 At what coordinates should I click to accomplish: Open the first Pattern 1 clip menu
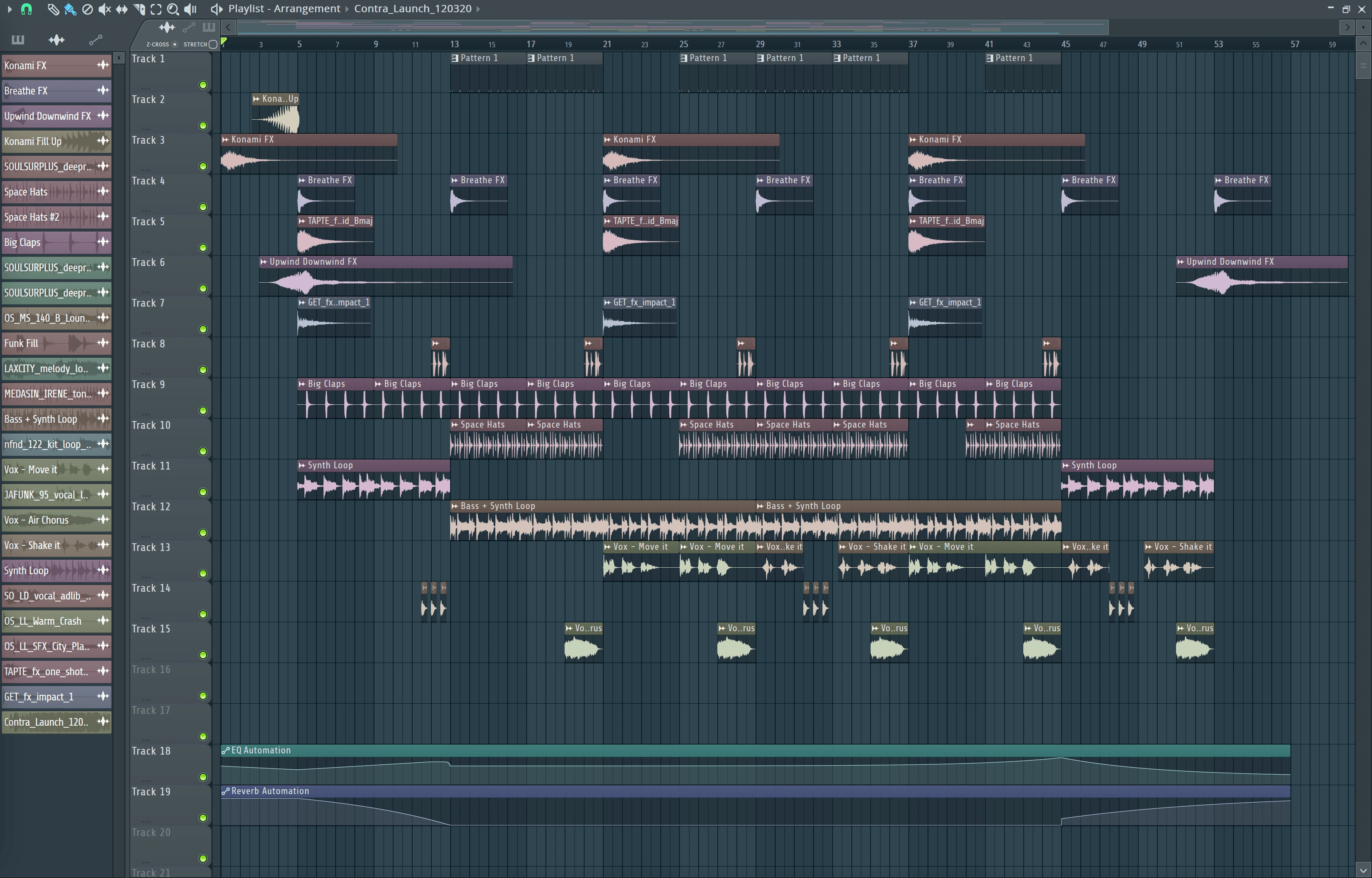pos(455,58)
